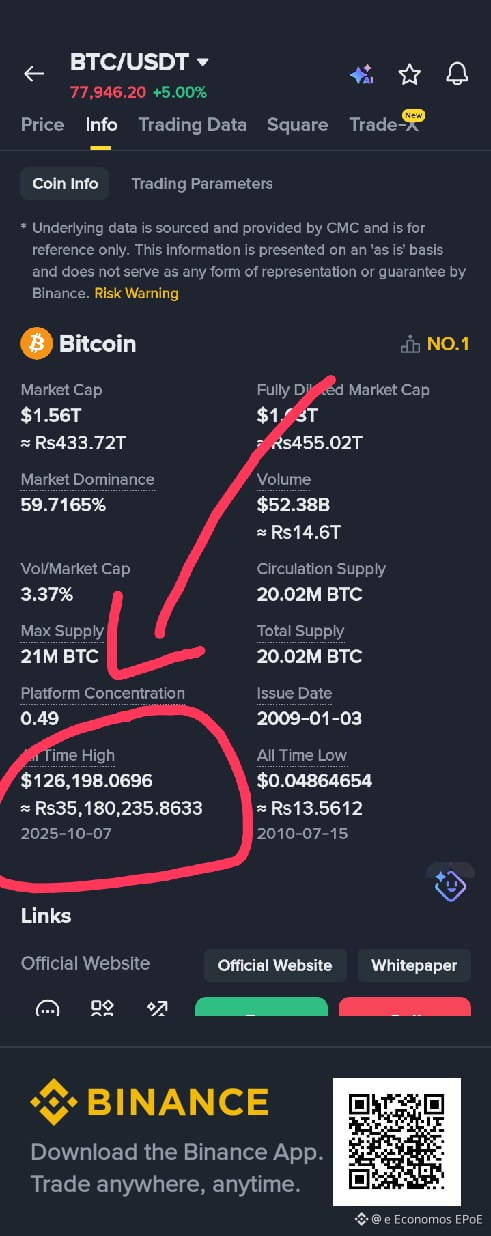Image resolution: width=491 pixels, height=1236 pixels.
Task: Expand the BTC/USDT pair dropdown
Action: tap(203, 62)
